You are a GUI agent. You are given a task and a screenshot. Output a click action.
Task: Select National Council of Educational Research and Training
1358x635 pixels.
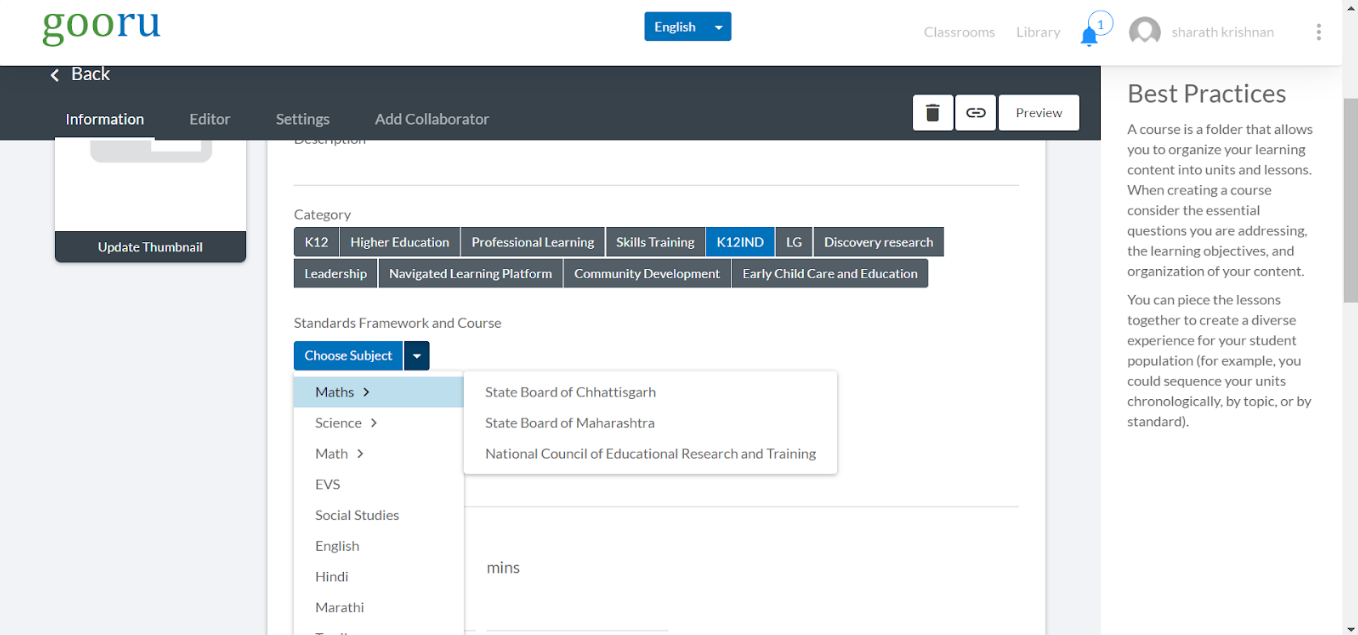[650, 454]
